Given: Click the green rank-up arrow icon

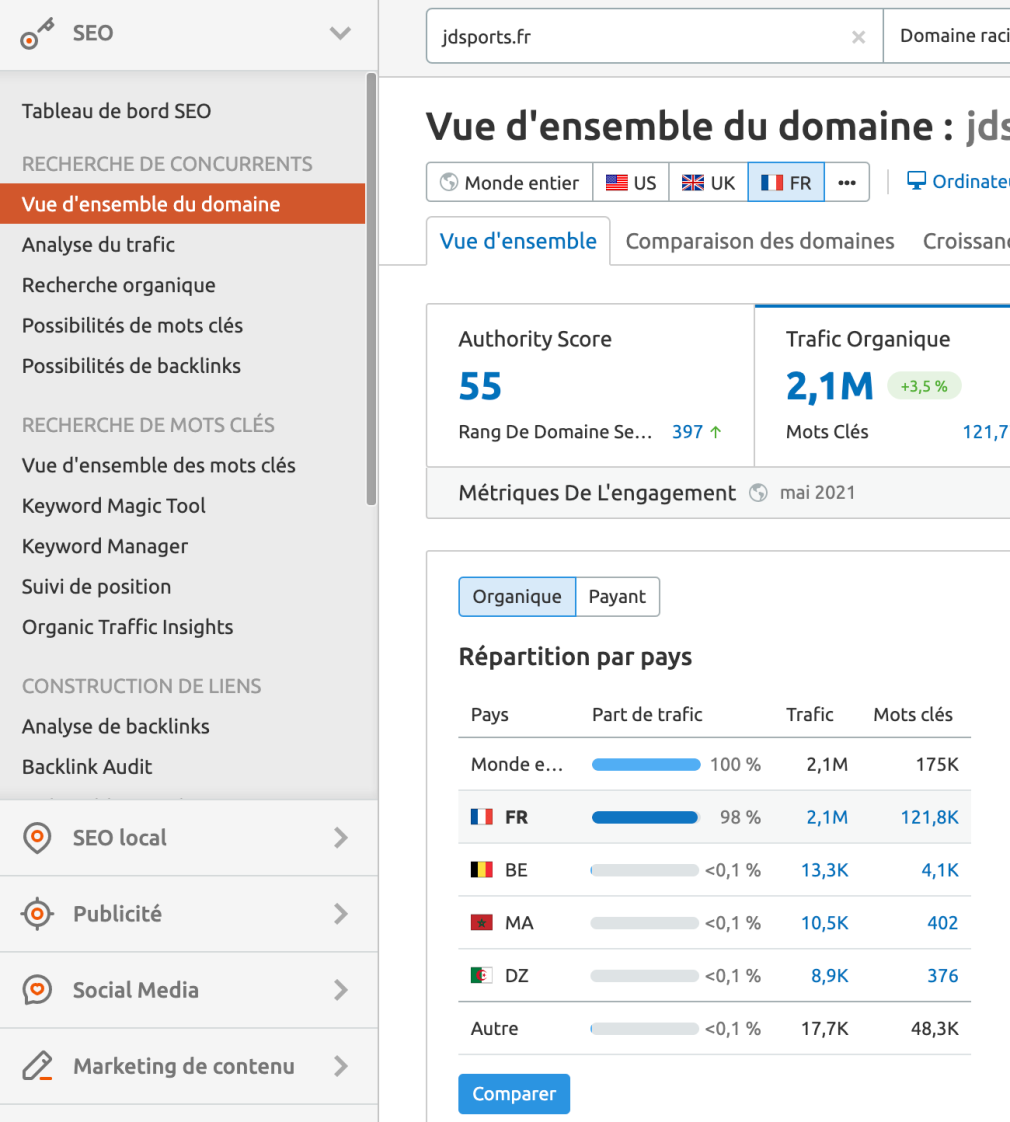Looking at the screenshot, I should coord(715,432).
